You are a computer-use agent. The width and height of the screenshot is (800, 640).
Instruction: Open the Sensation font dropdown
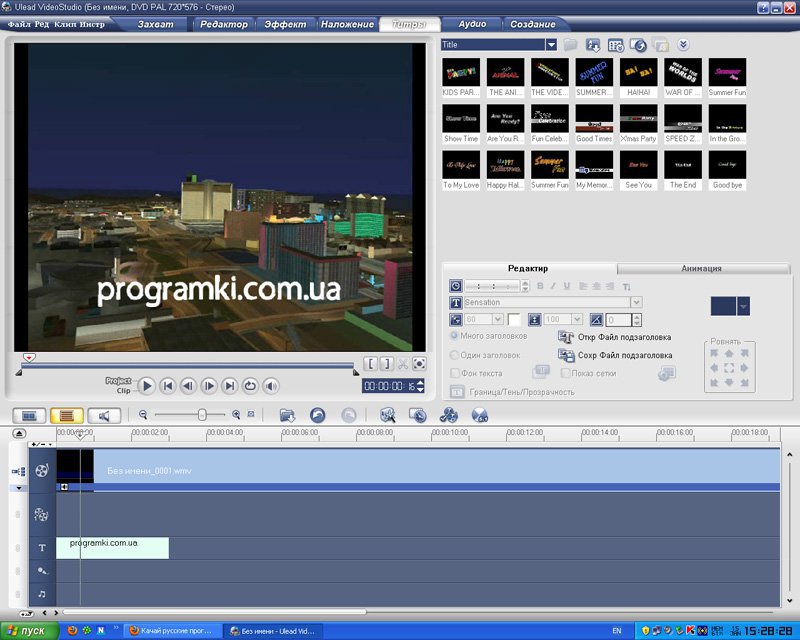point(636,302)
